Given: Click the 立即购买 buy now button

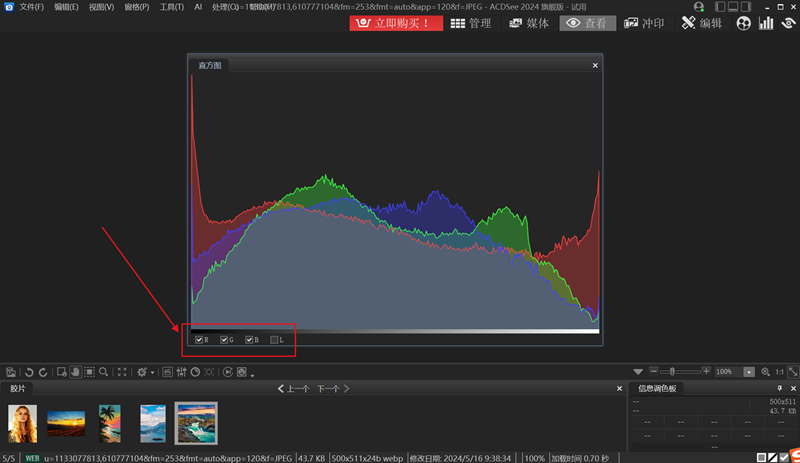Looking at the screenshot, I should coord(396,23).
